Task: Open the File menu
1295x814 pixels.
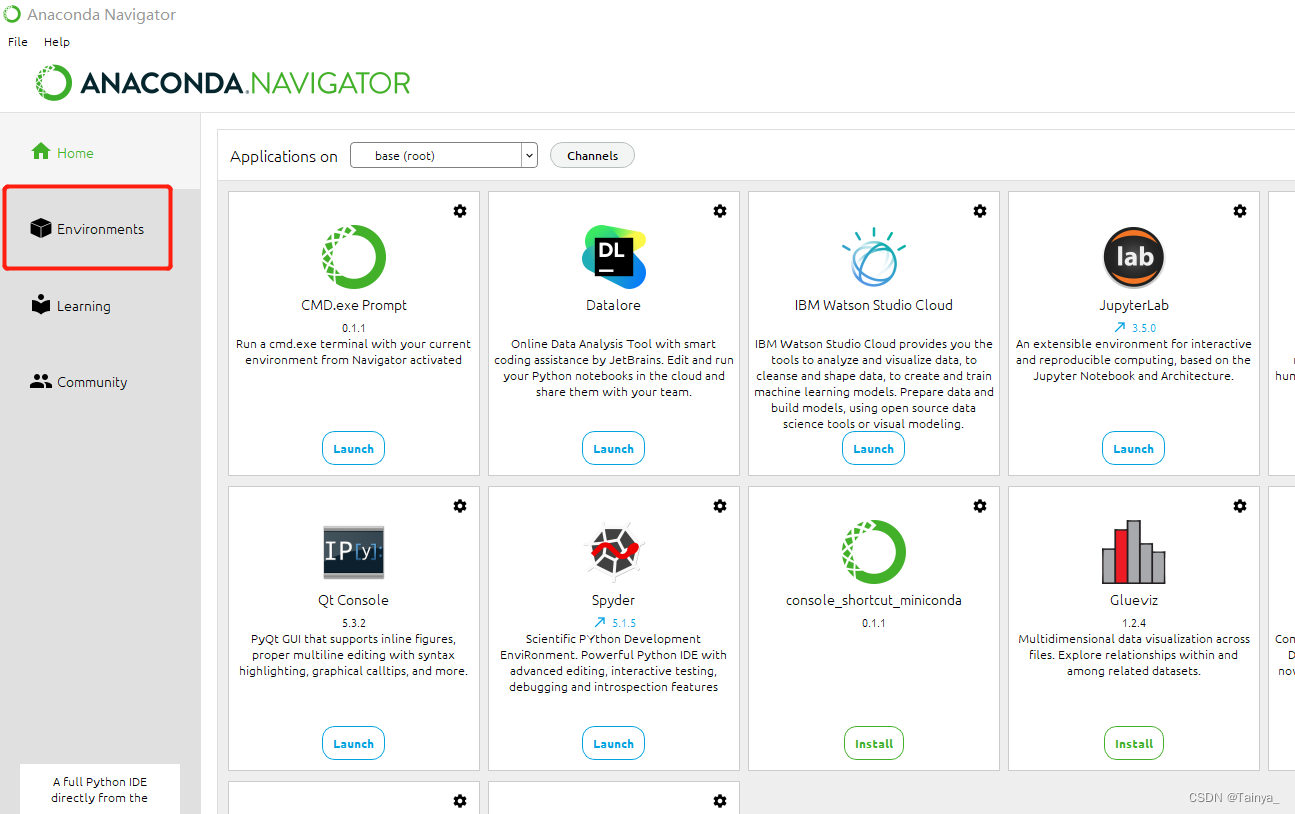Action: pos(18,42)
